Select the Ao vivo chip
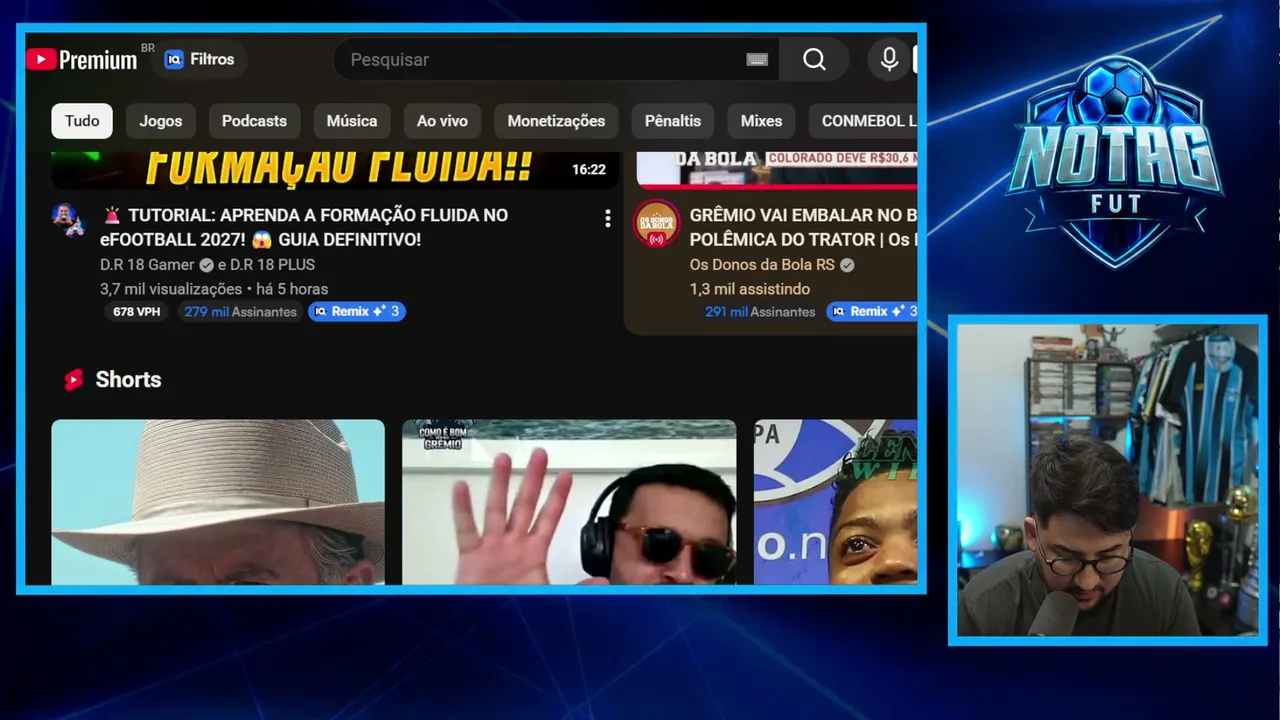This screenshot has height=720, width=1280. click(x=442, y=121)
